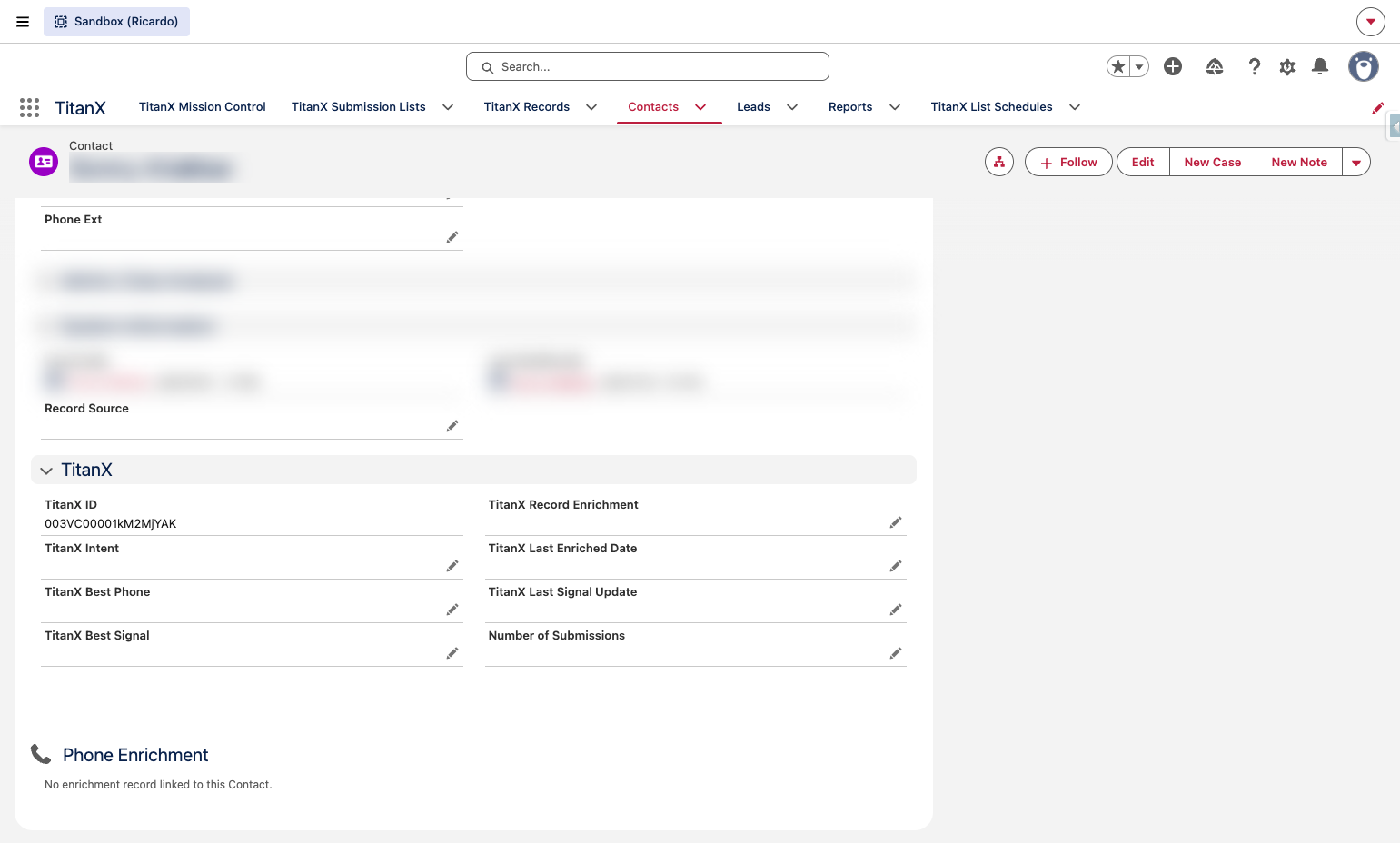Edit TitanX Best Phone pencil icon
The height and width of the screenshot is (843, 1400).
tap(452, 610)
